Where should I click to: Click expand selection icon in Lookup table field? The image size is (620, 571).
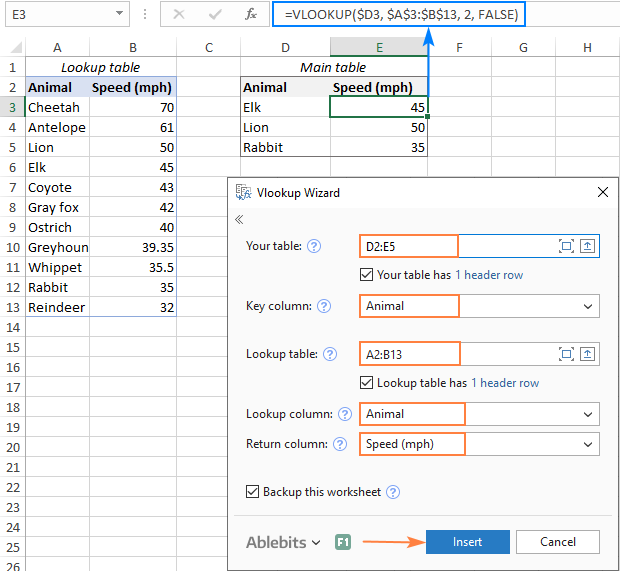[566, 354]
